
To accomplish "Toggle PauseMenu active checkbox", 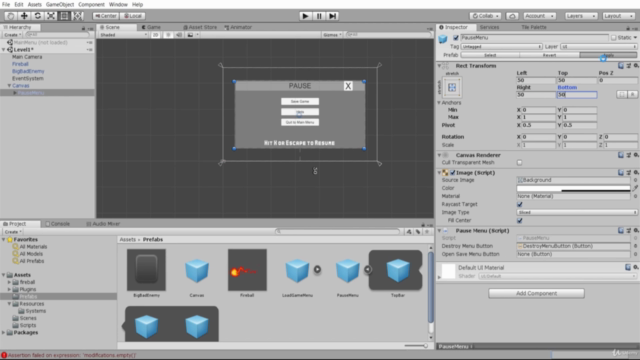I will tap(456, 38).
